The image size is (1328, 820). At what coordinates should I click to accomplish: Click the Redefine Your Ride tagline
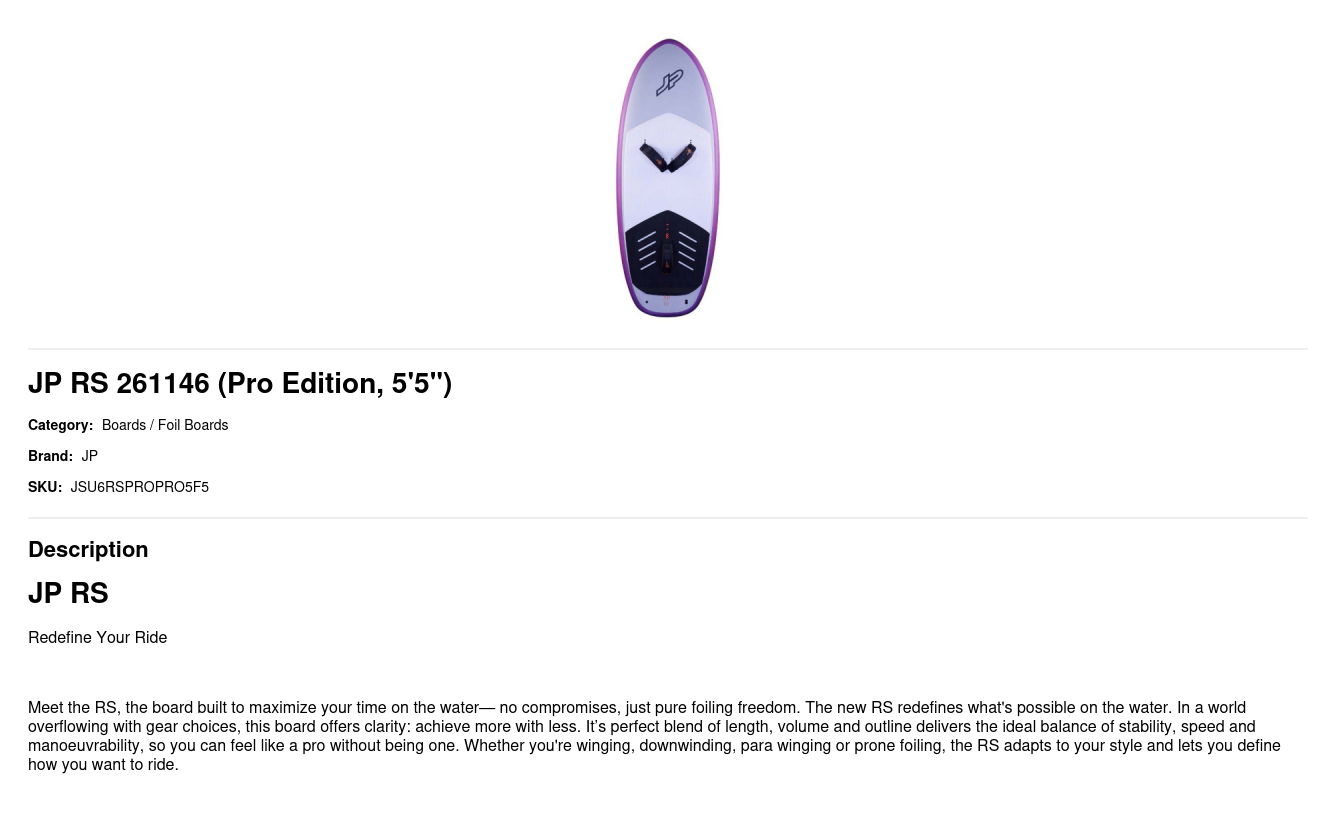(98, 637)
